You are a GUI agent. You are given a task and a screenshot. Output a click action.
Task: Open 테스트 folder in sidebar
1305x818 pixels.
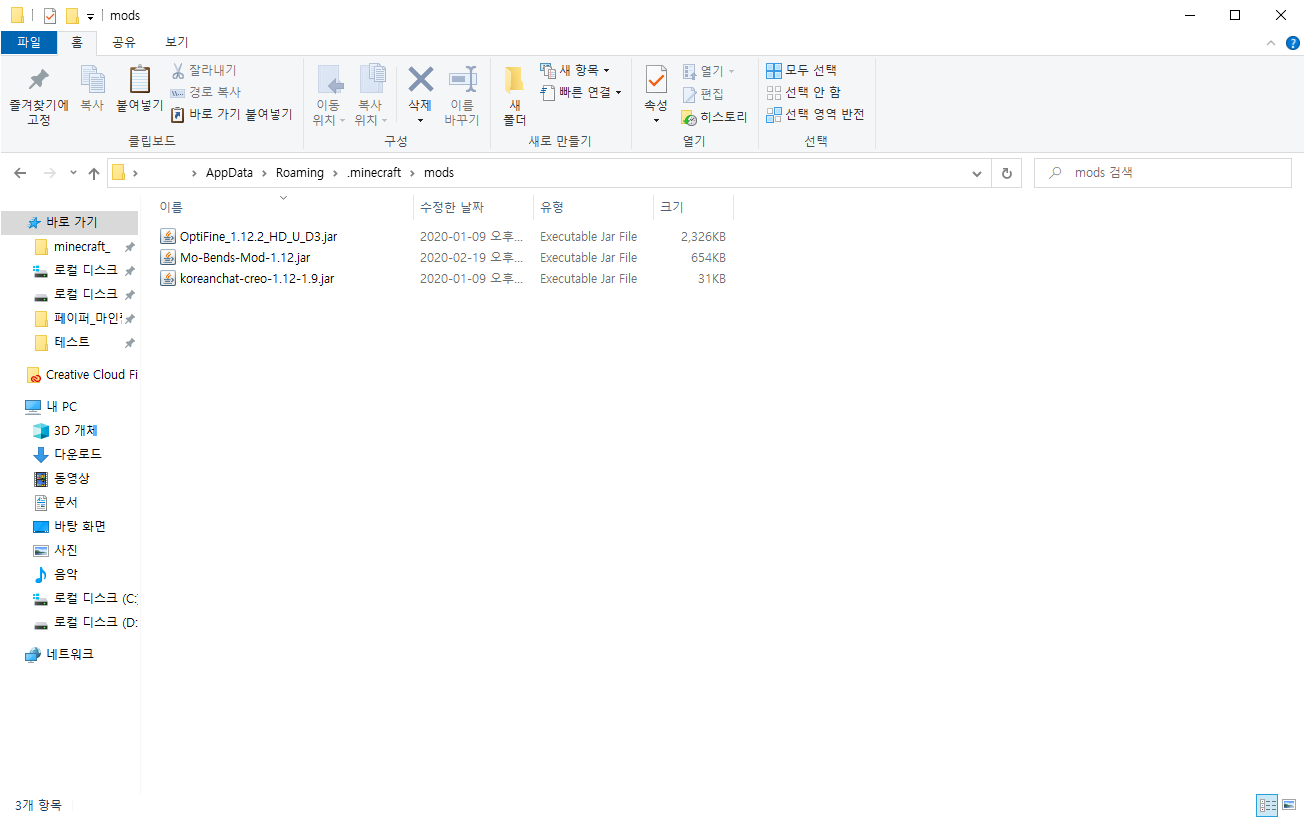[71, 342]
